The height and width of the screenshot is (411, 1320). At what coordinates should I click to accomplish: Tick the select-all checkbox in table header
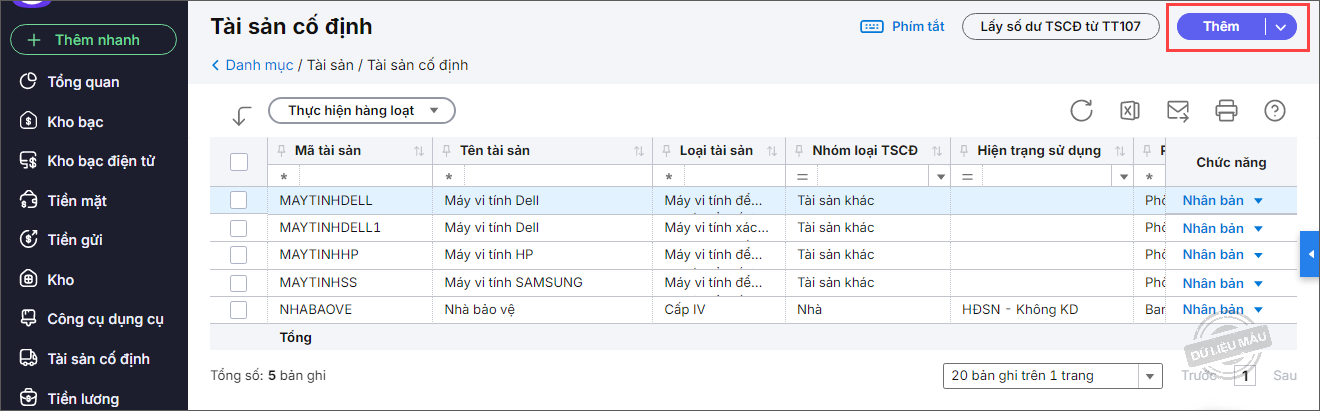(239, 162)
